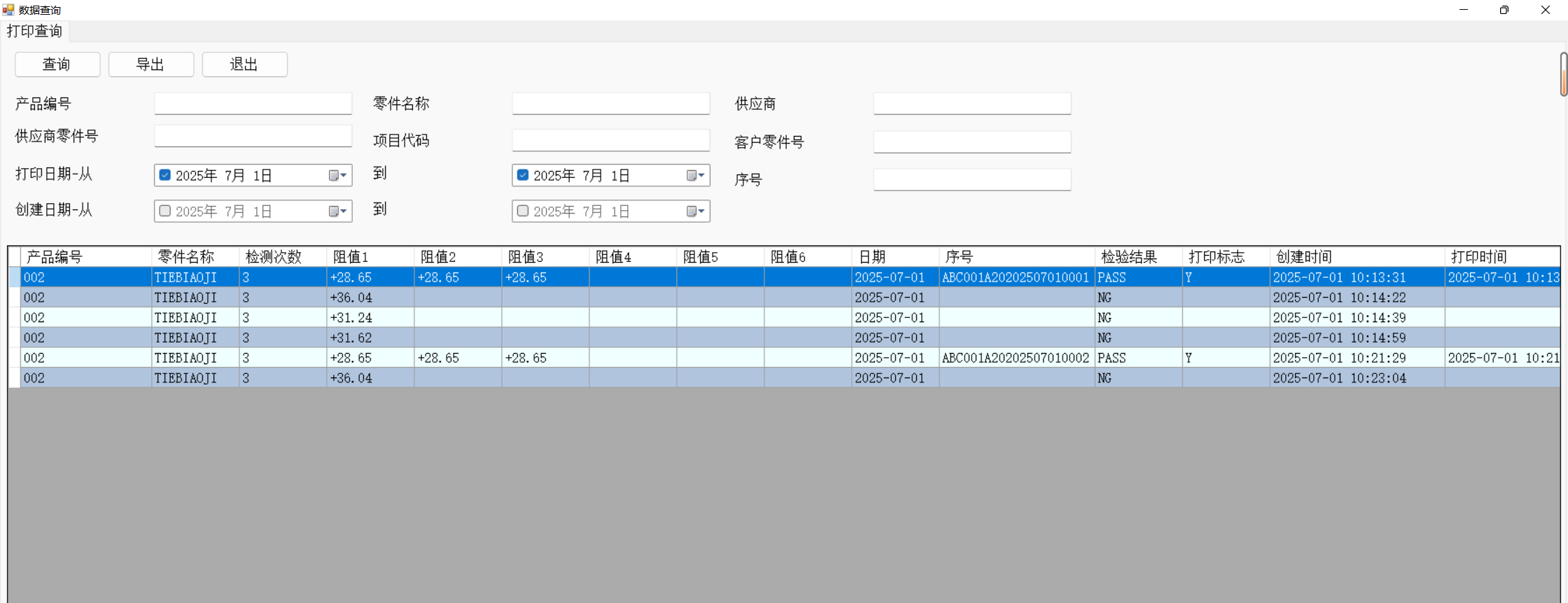Click the 序号 input field

click(x=972, y=179)
